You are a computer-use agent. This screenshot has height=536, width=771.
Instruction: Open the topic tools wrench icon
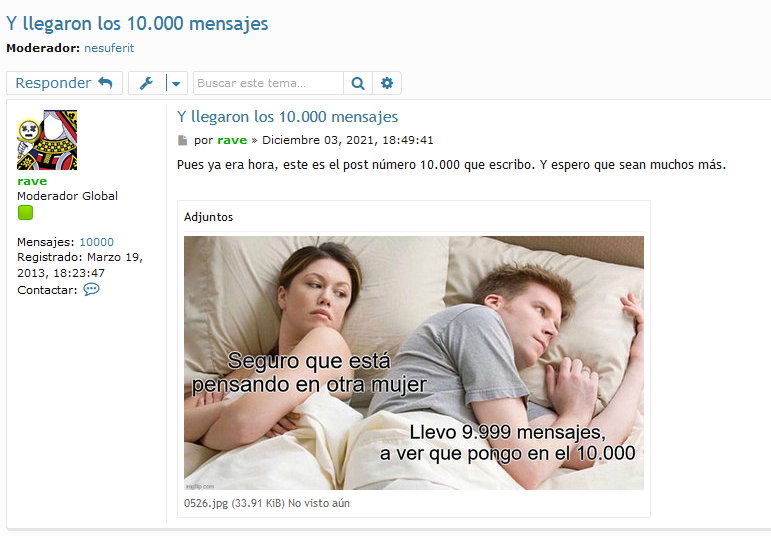click(147, 83)
